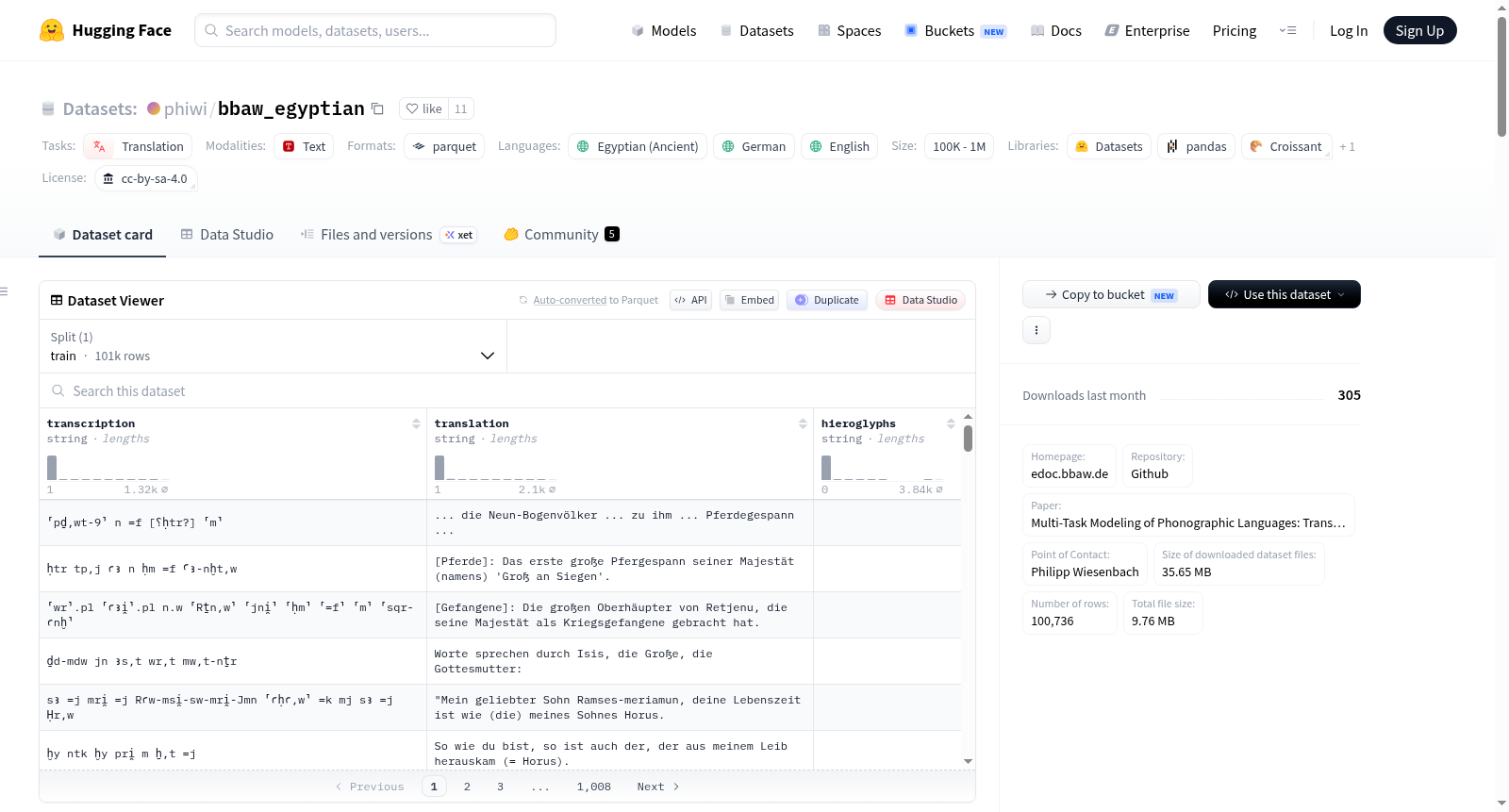1509x812 pixels.
Task: Go to Next page of results
Action: coord(658,787)
